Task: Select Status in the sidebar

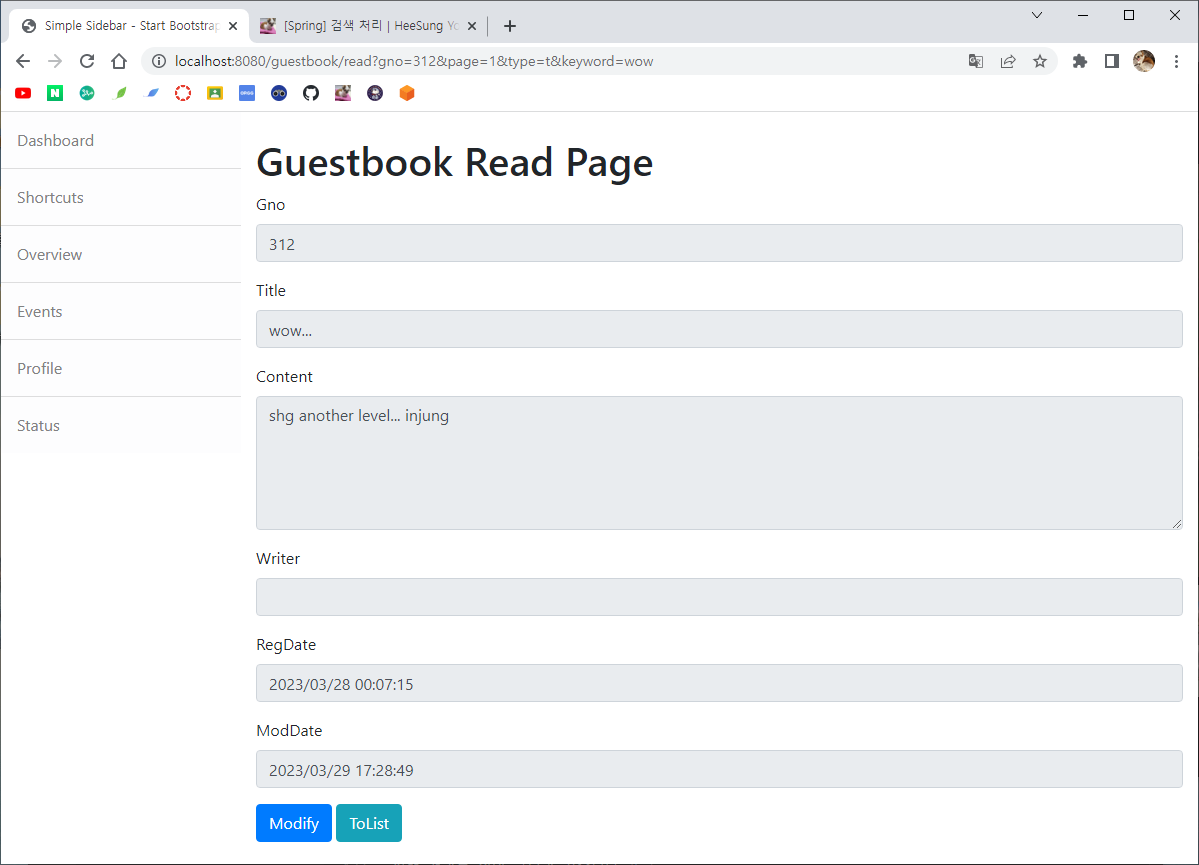Action: (x=121, y=425)
